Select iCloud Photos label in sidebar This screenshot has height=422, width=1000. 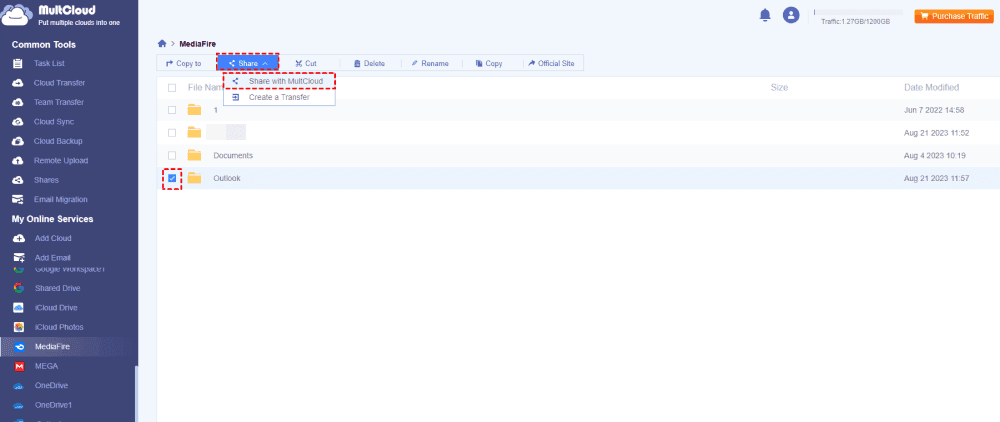point(59,327)
